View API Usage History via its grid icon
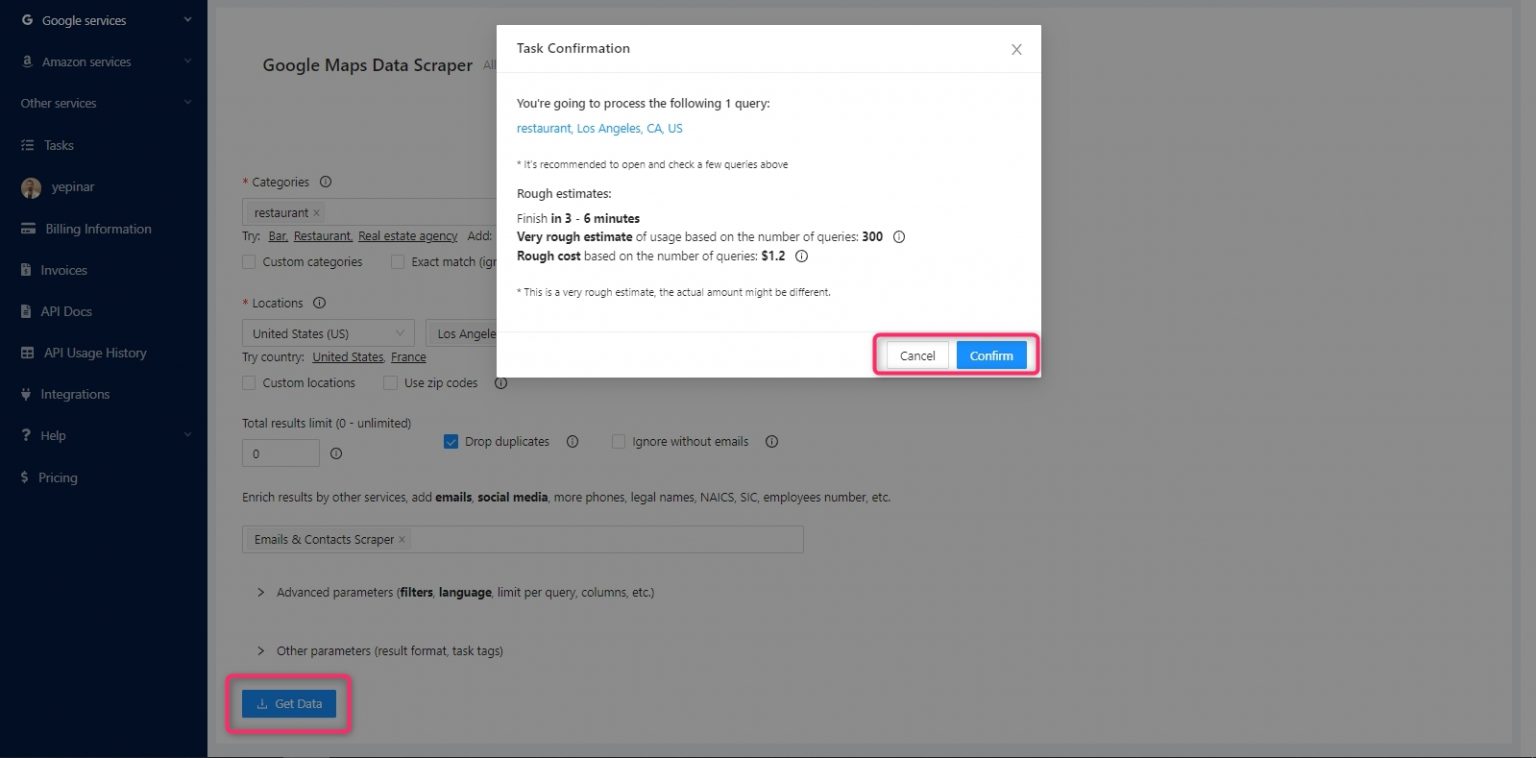 [28, 352]
